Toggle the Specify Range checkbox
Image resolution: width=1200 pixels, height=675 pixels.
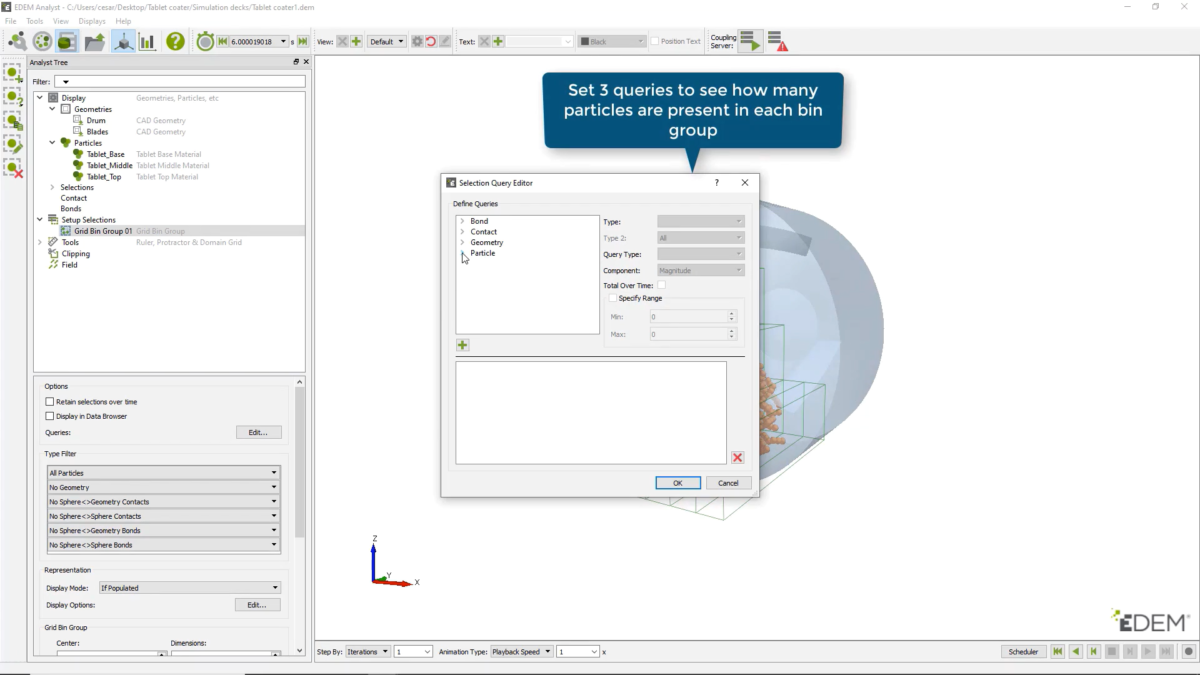613,298
